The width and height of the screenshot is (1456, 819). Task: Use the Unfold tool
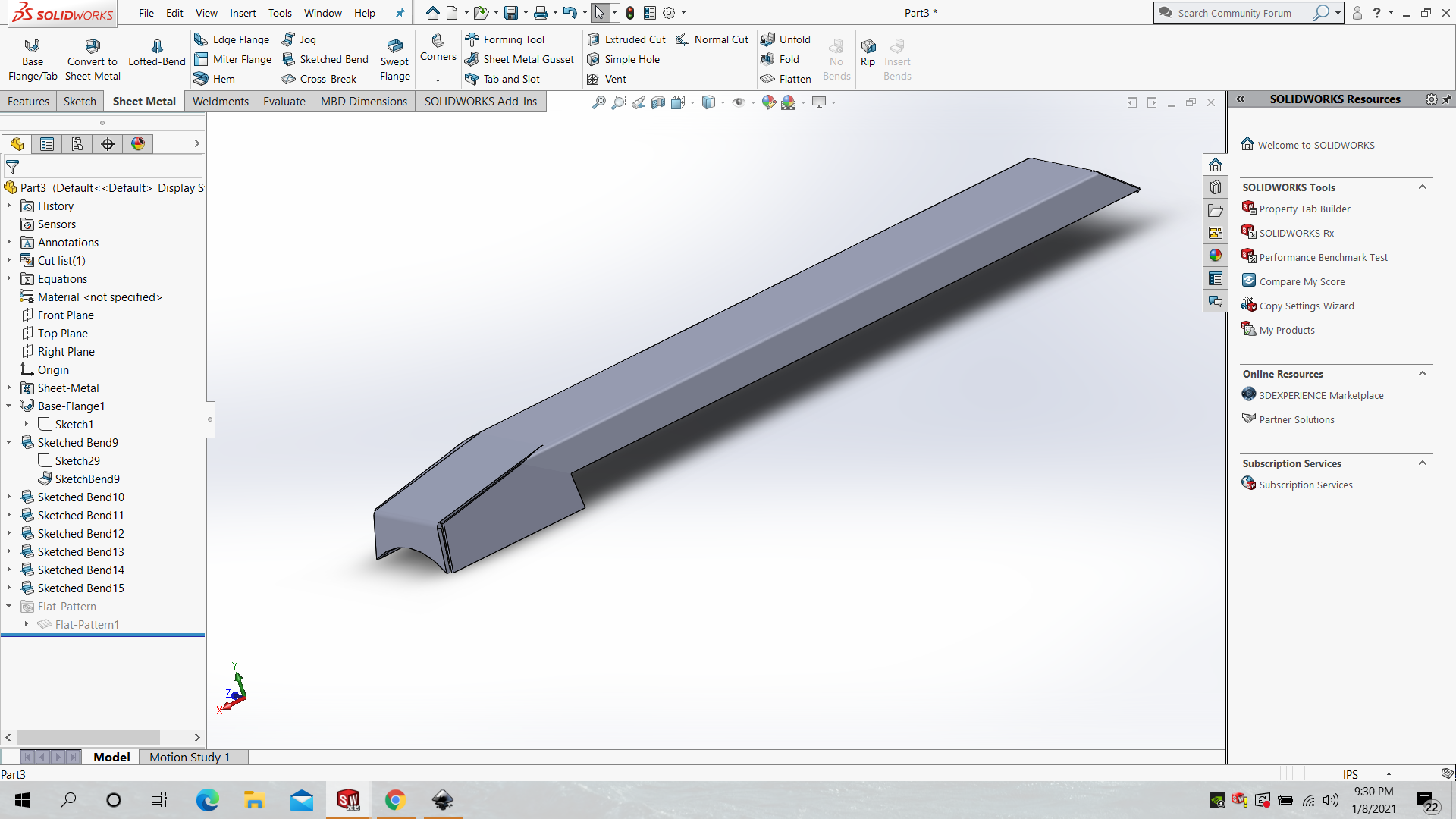[786, 39]
